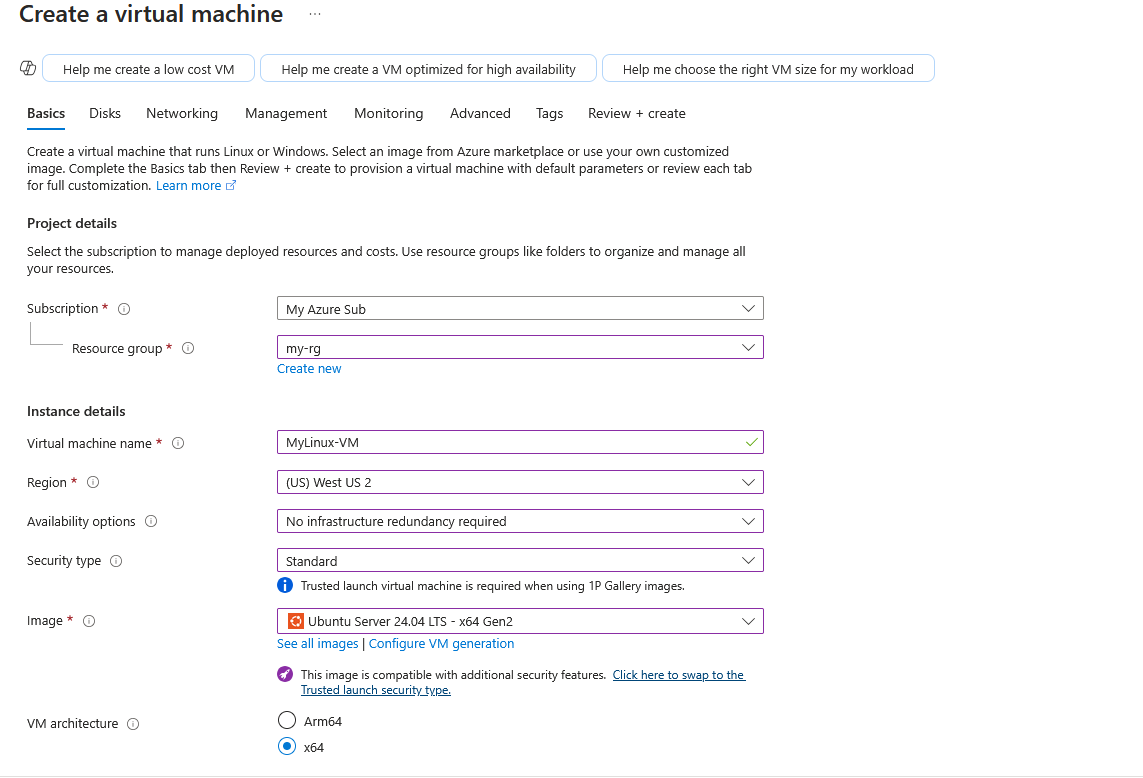Open the Availability options dropdown
Image resolution: width=1143 pixels, height=778 pixels.
click(520, 521)
